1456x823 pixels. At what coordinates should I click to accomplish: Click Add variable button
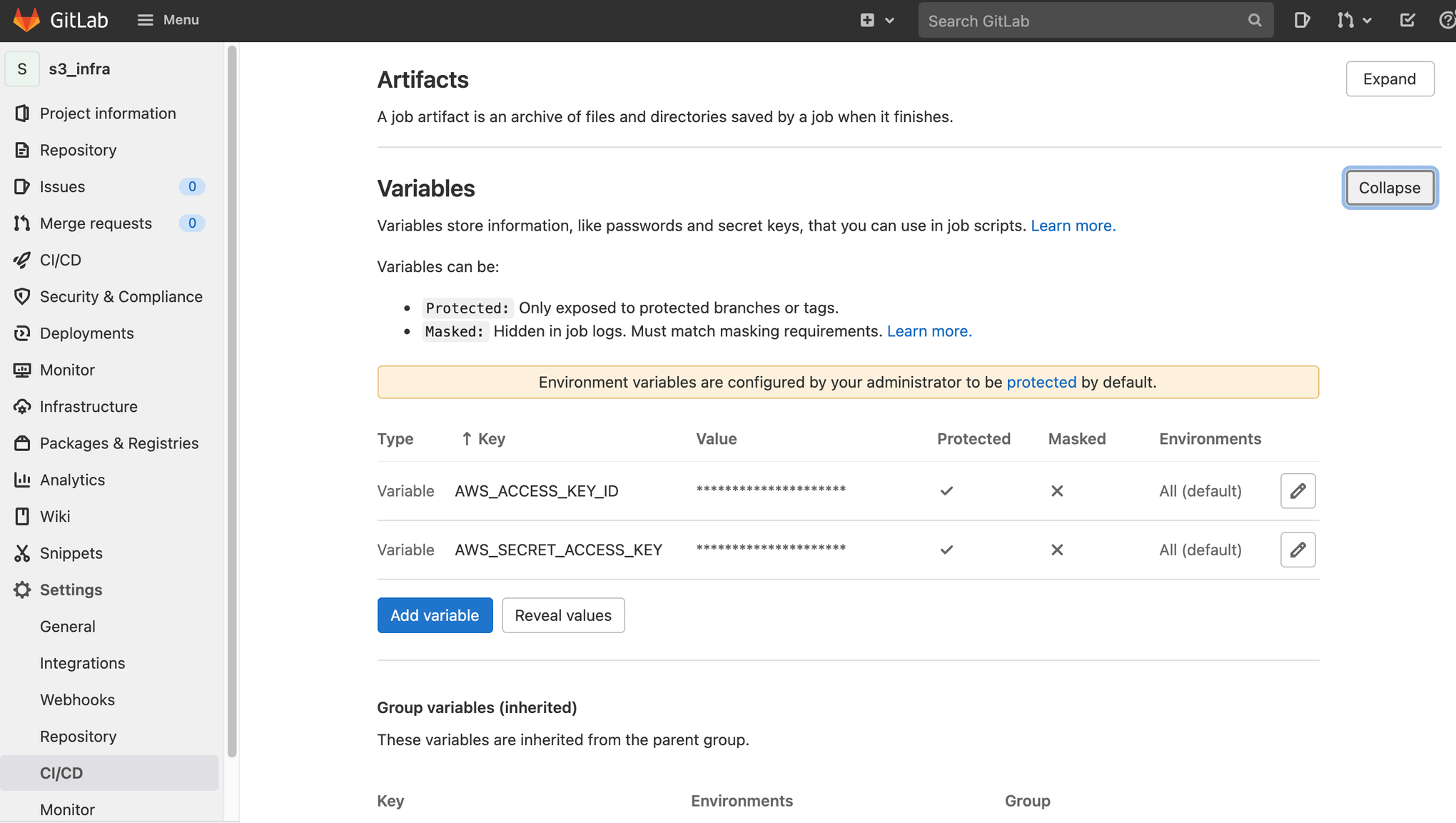click(435, 615)
